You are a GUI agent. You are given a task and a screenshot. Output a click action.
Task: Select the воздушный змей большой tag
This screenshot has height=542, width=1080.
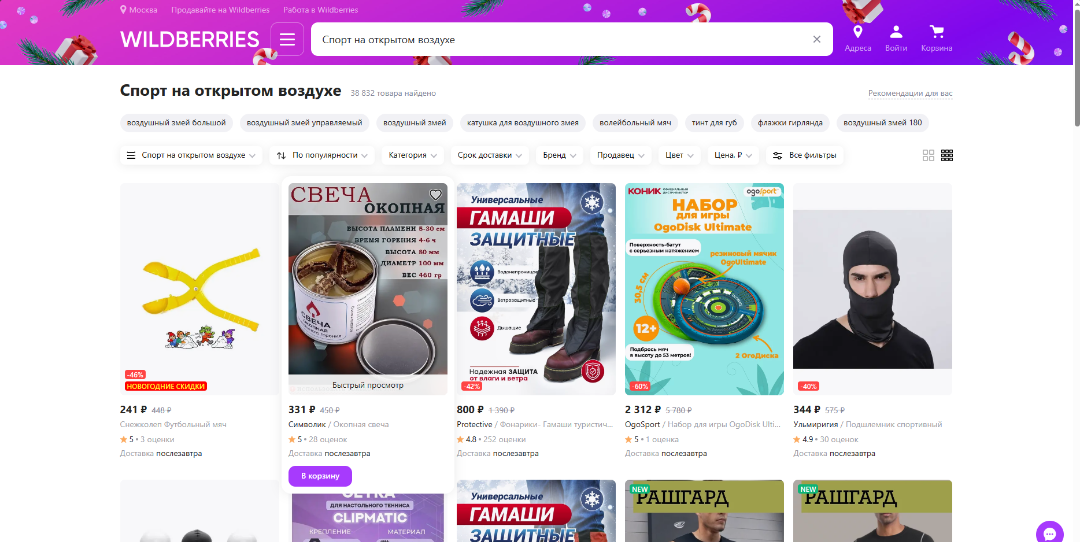click(177, 123)
